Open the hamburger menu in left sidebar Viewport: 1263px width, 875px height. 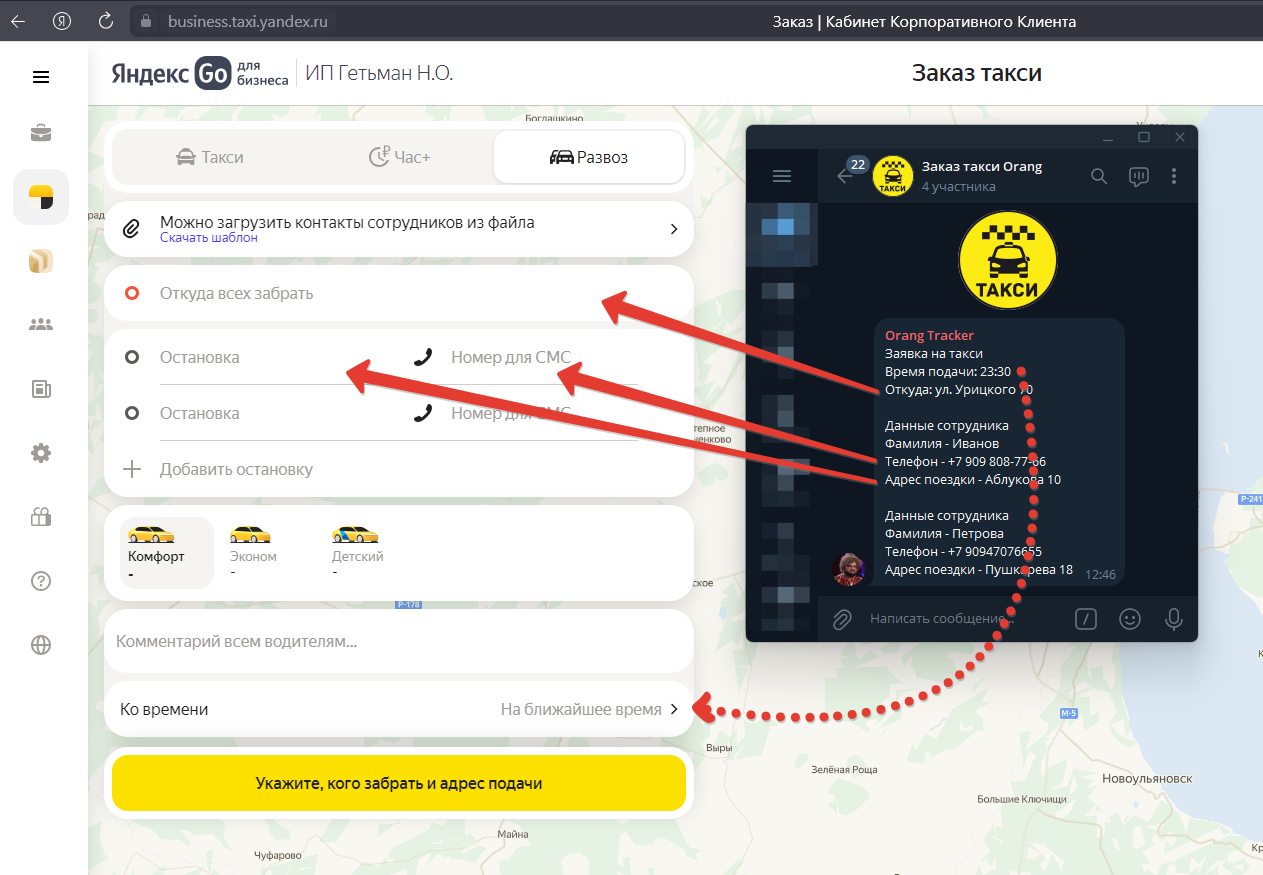(41, 77)
